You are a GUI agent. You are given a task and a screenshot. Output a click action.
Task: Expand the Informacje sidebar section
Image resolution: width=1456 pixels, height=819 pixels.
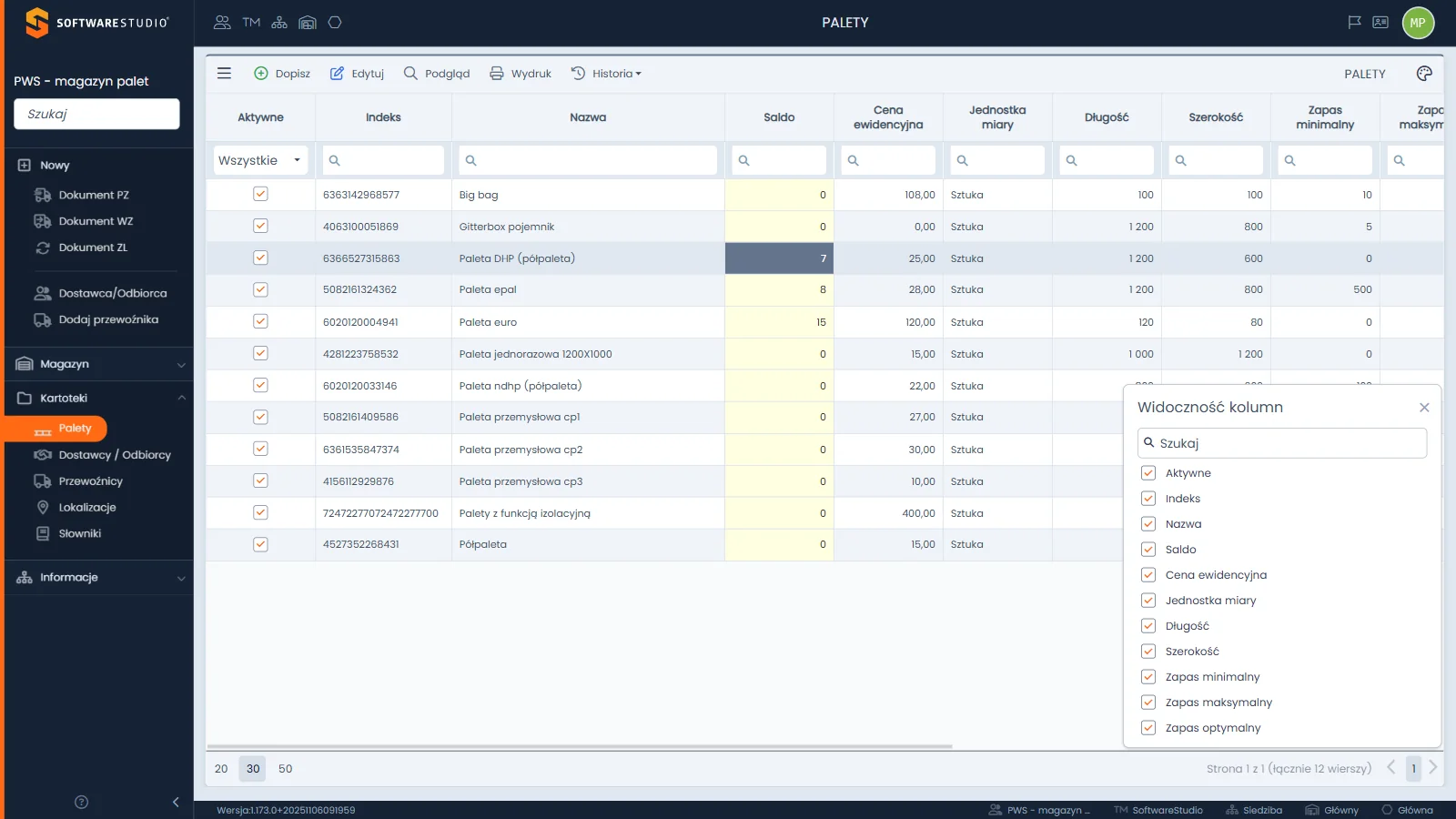99,578
